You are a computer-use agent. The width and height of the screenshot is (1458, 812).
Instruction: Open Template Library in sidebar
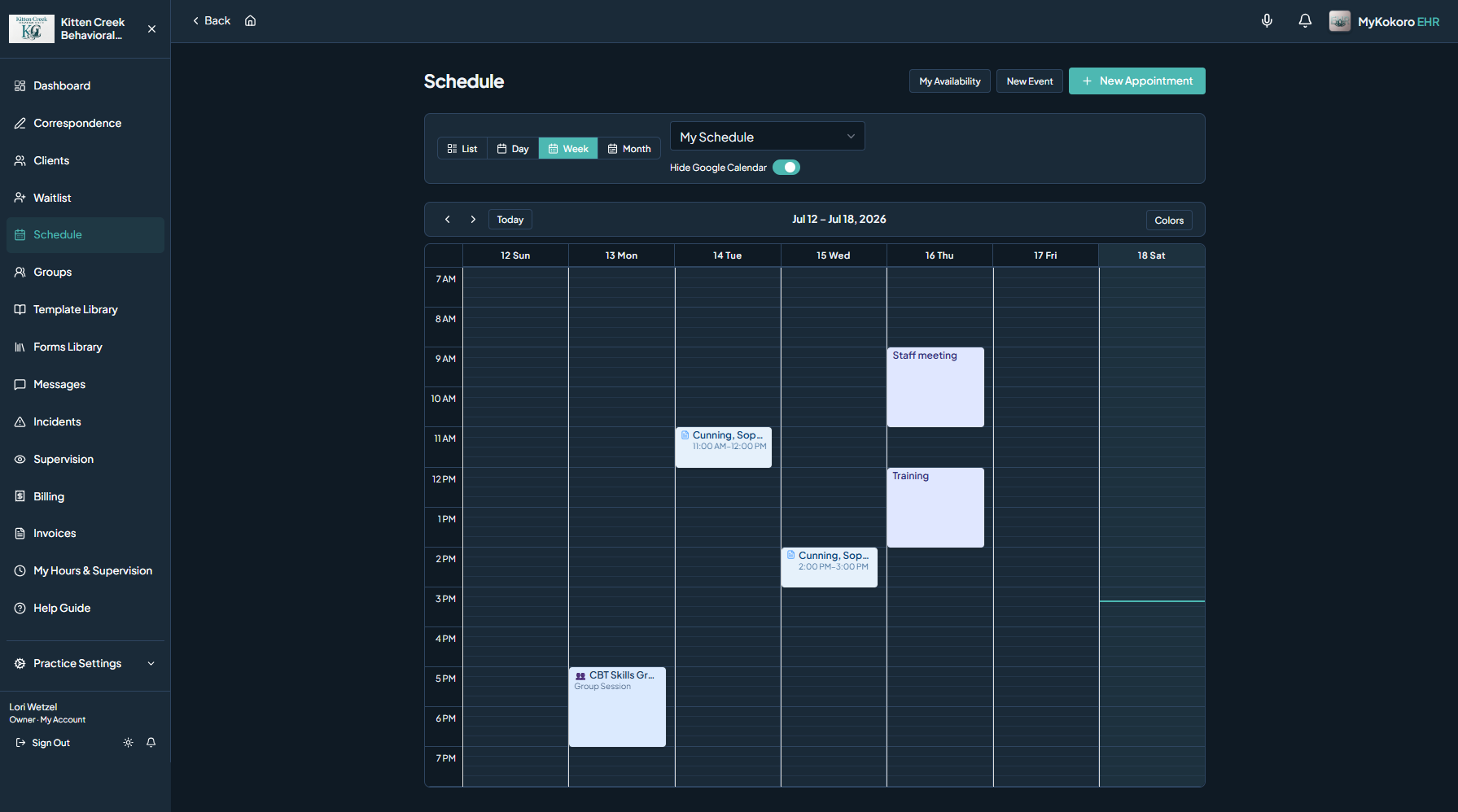[85, 309]
